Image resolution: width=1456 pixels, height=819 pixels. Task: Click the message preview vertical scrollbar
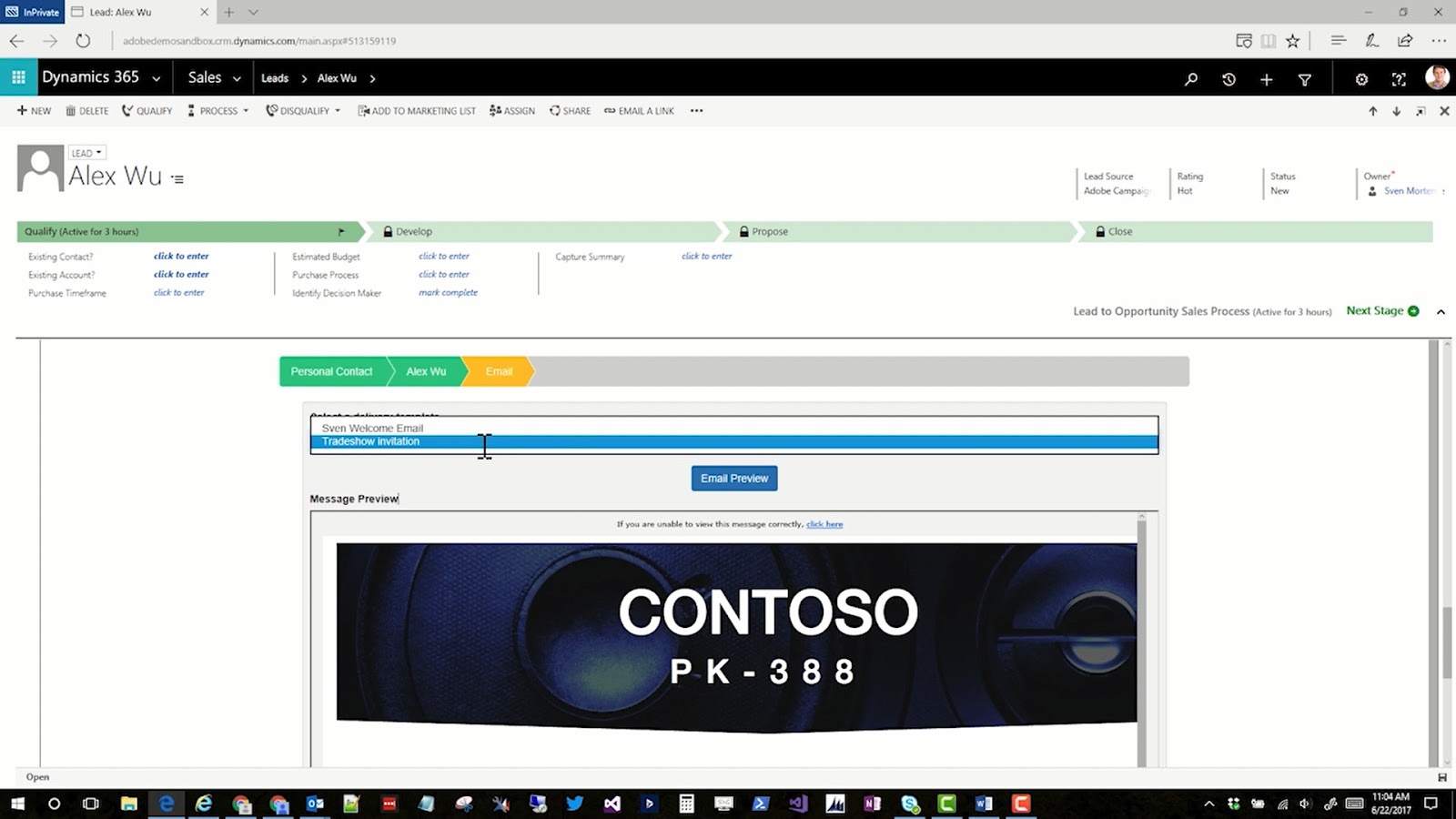[1141, 639]
